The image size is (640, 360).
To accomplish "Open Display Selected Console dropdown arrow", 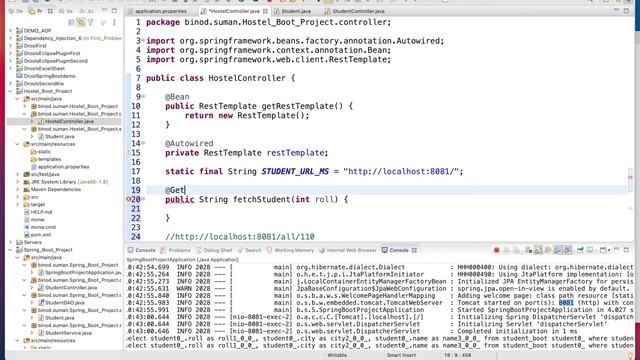I will pyautogui.click(x=596, y=250).
